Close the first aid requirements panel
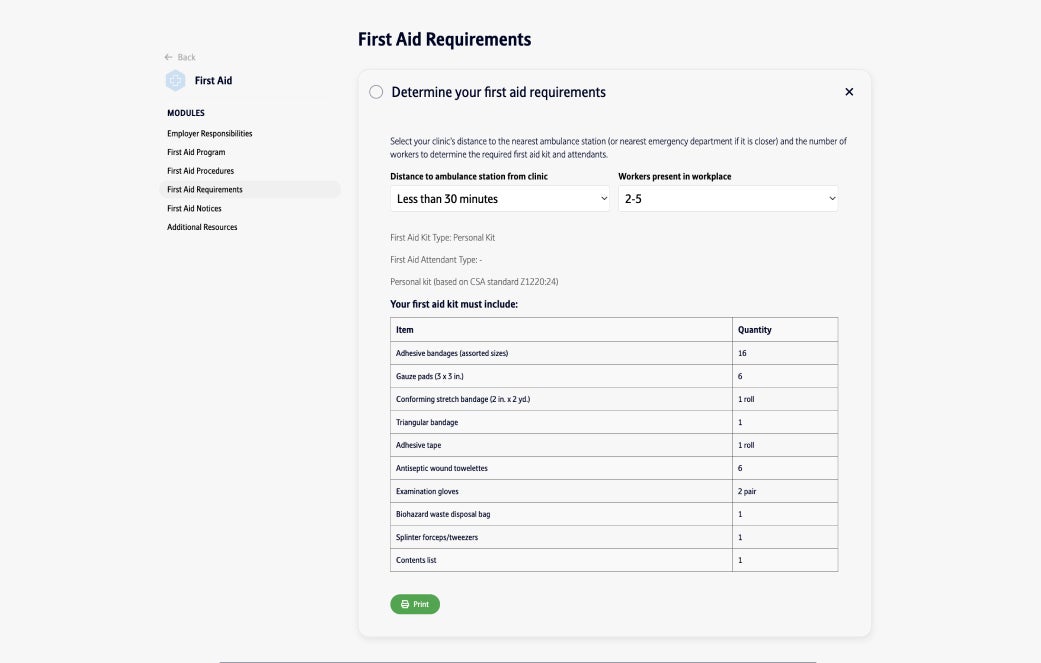1041x663 pixels. pos(849,92)
